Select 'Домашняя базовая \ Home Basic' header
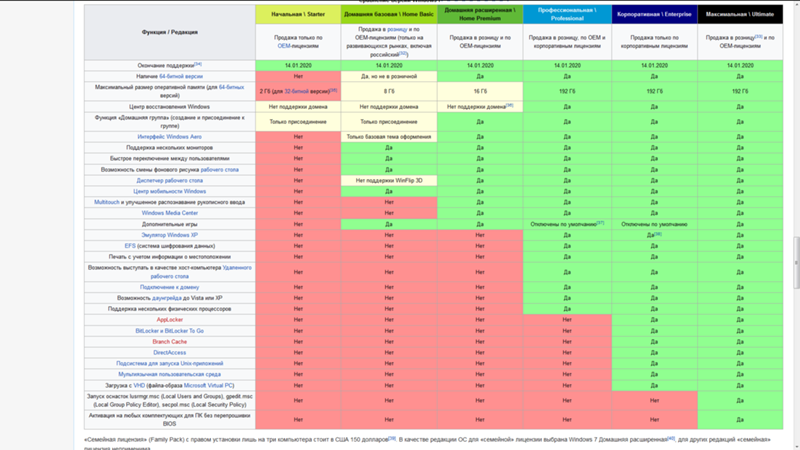The width and height of the screenshot is (800, 450). tap(389, 14)
